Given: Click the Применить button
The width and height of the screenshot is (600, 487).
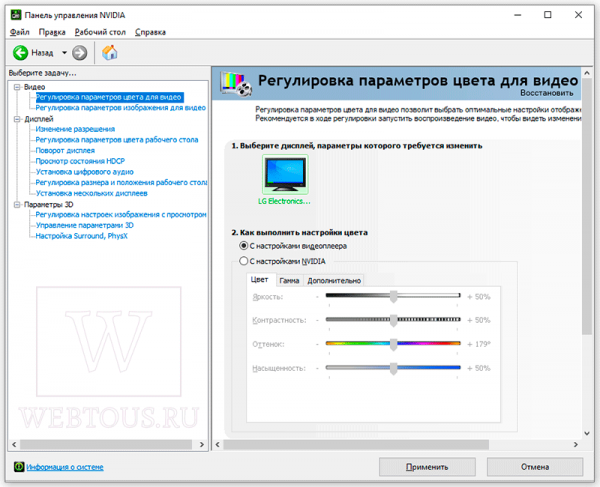Looking at the screenshot, I should coord(427,467).
